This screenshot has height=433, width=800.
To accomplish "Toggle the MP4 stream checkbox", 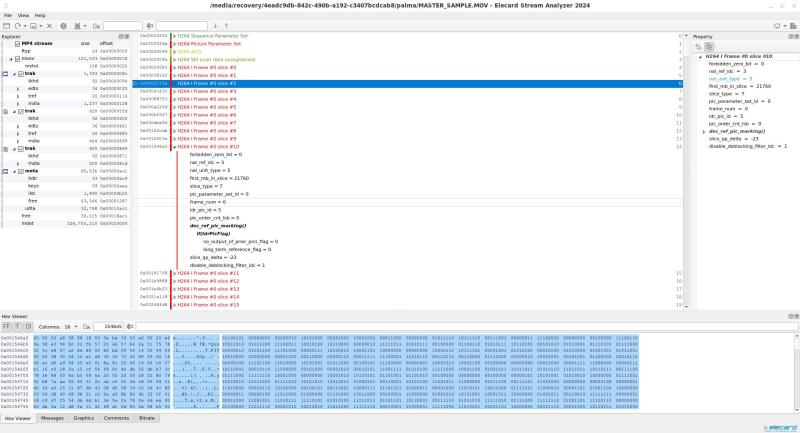I will pyautogui.click(x=17, y=44).
